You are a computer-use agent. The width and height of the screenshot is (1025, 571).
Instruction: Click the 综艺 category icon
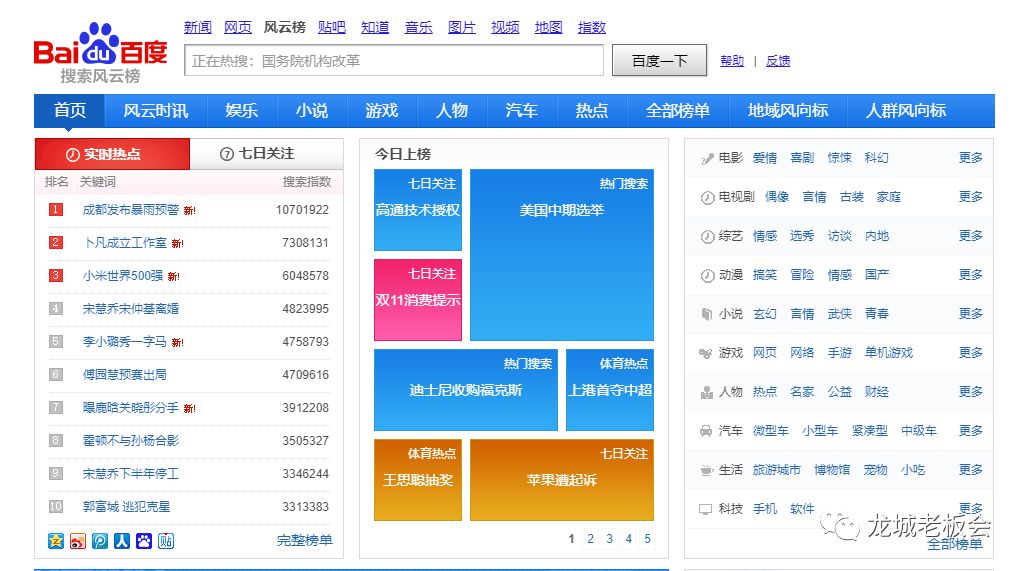[x=707, y=237]
